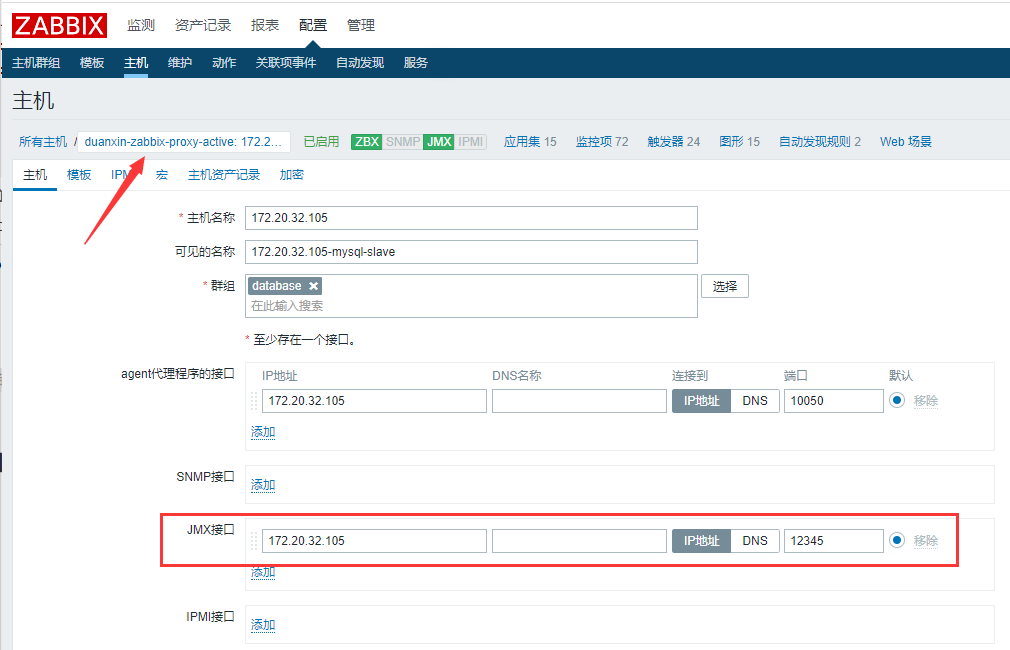Viewport: 1010px width, 650px height.
Task: Click the IPMI availability badge
Action: pyautogui.click(x=471, y=142)
